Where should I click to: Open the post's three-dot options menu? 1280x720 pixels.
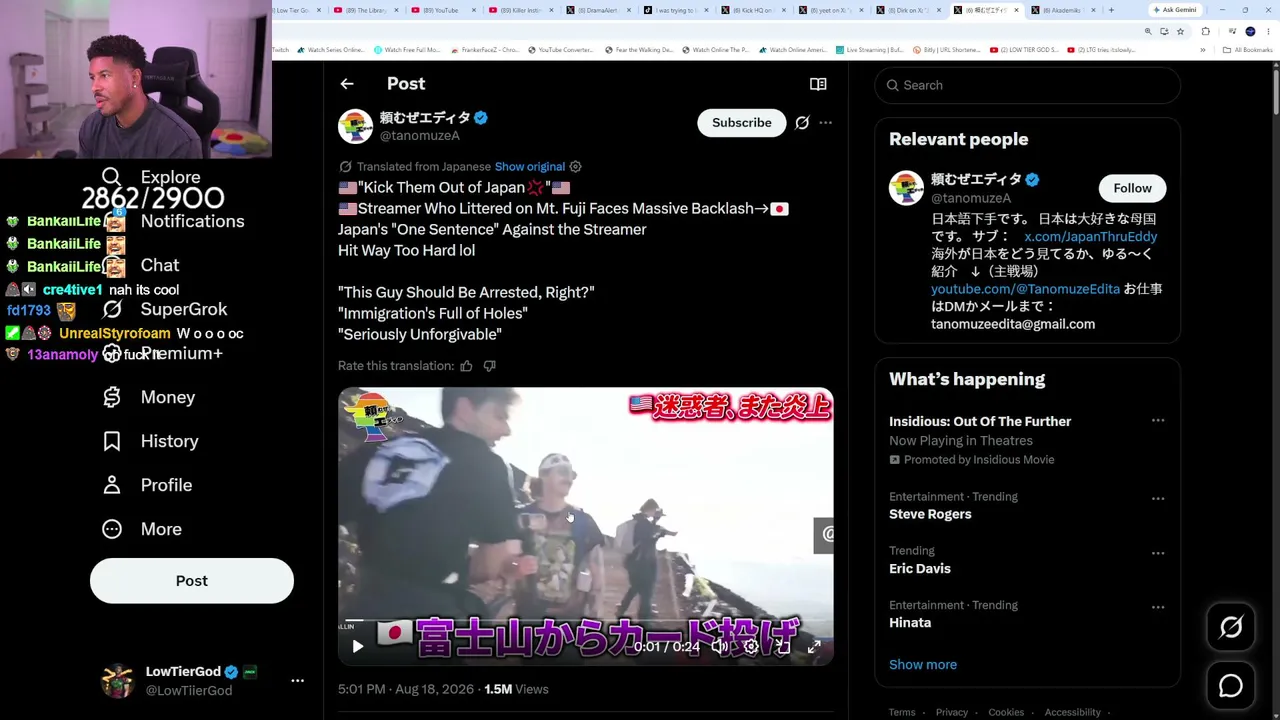[x=825, y=123]
